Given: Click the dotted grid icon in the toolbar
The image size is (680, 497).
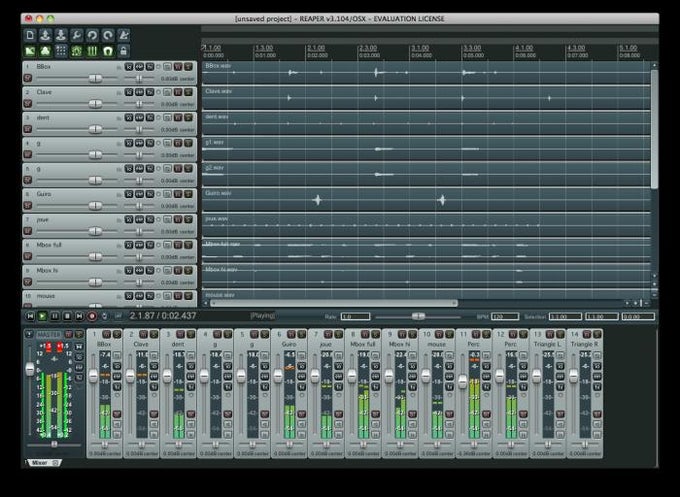Looking at the screenshot, I should [x=61, y=51].
